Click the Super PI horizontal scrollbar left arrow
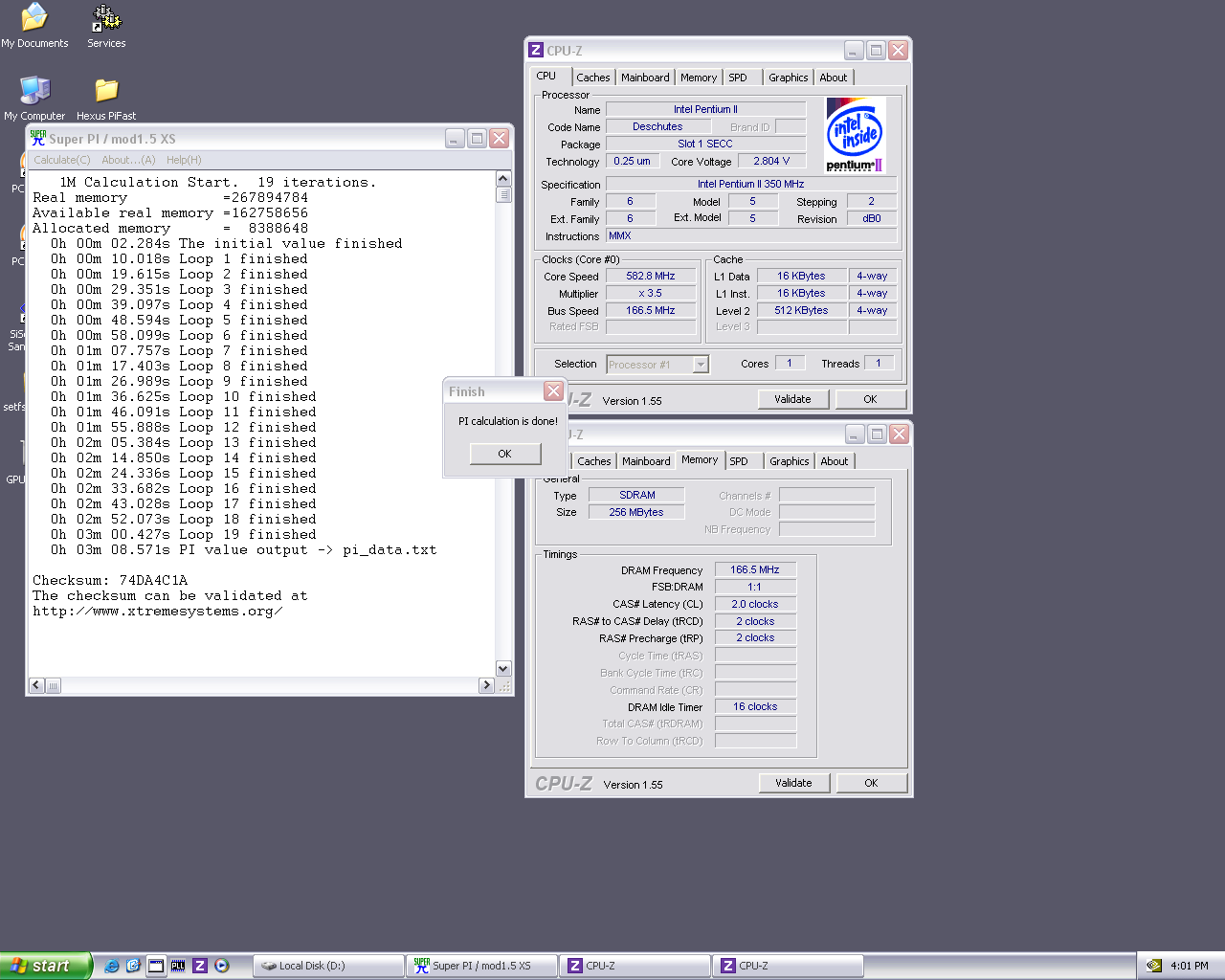The width and height of the screenshot is (1225, 980). pos(36,685)
